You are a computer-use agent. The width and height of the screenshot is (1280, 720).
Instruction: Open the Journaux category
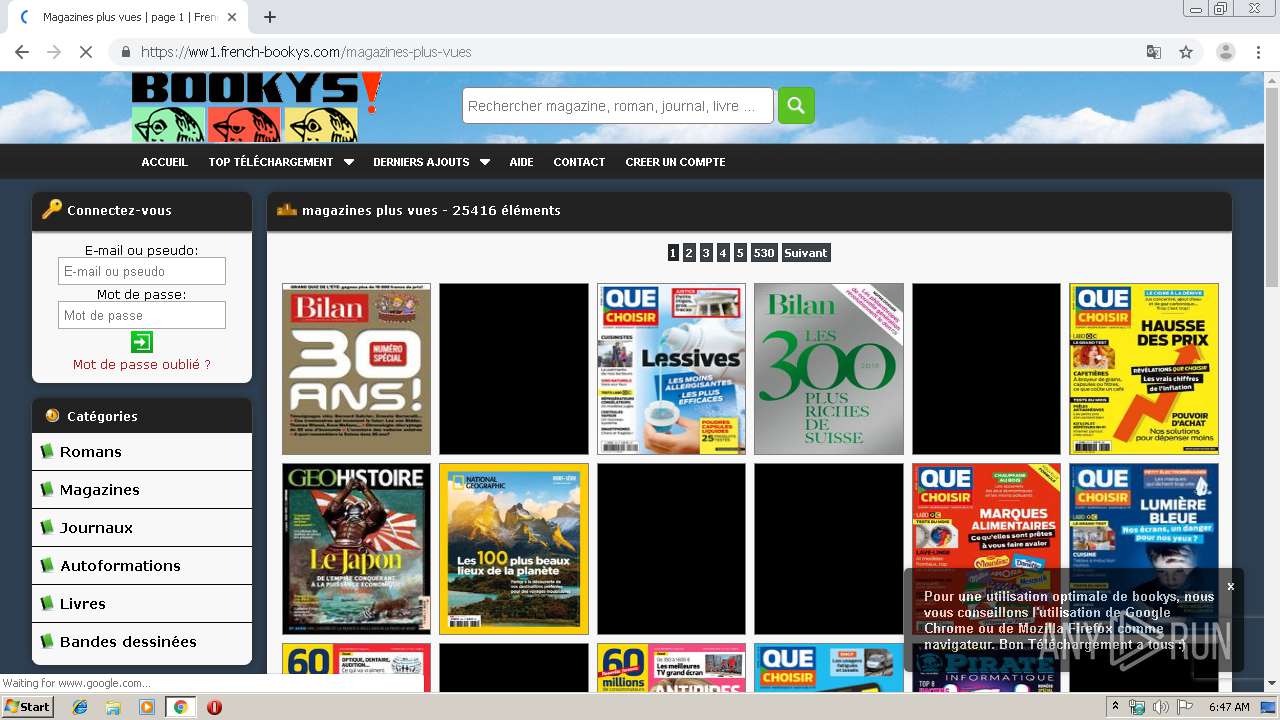coord(142,528)
